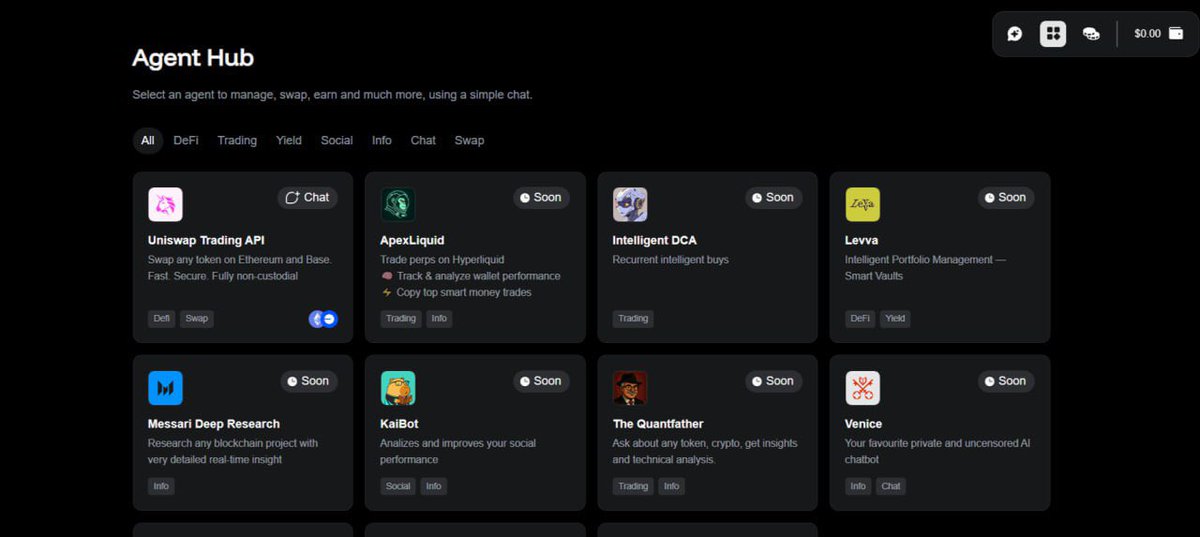
Task: Click the Soon badge on Intelligent DCA
Action: (x=773, y=197)
